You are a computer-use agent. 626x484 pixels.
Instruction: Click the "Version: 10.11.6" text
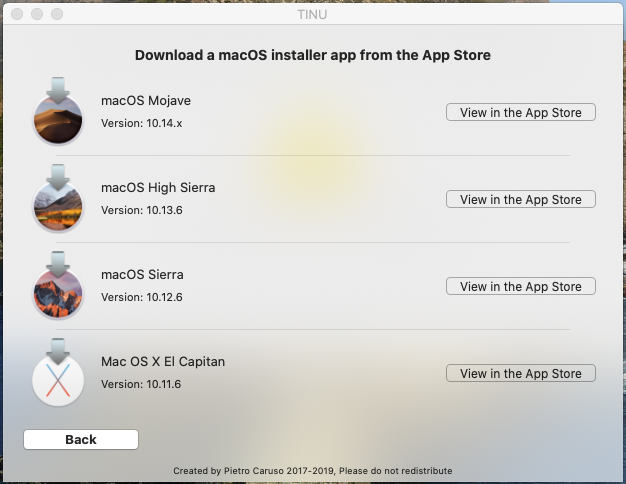pos(141,385)
